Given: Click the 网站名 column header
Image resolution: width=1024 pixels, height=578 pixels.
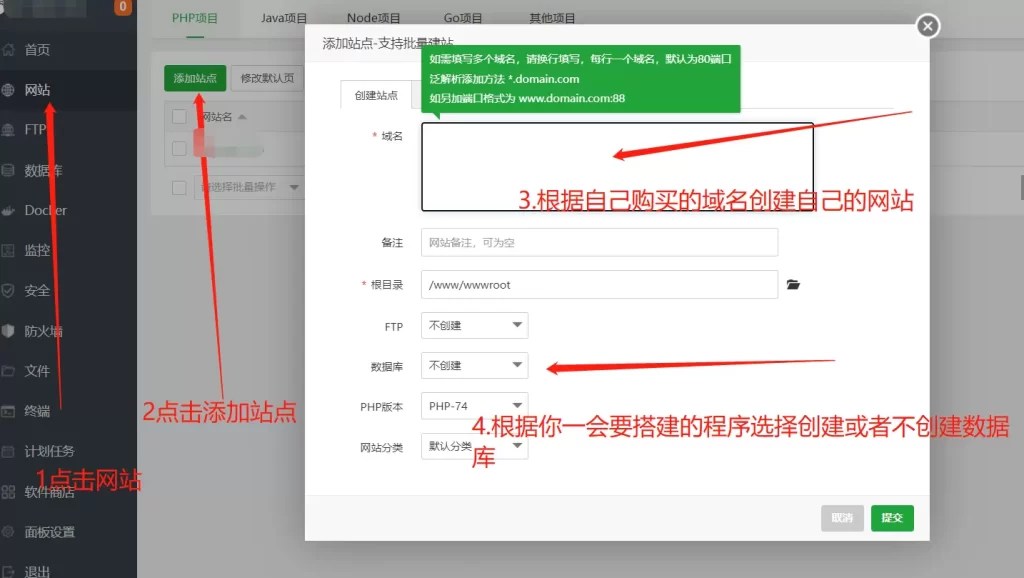Looking at the screenshot, I should click(x=216, y=117).
